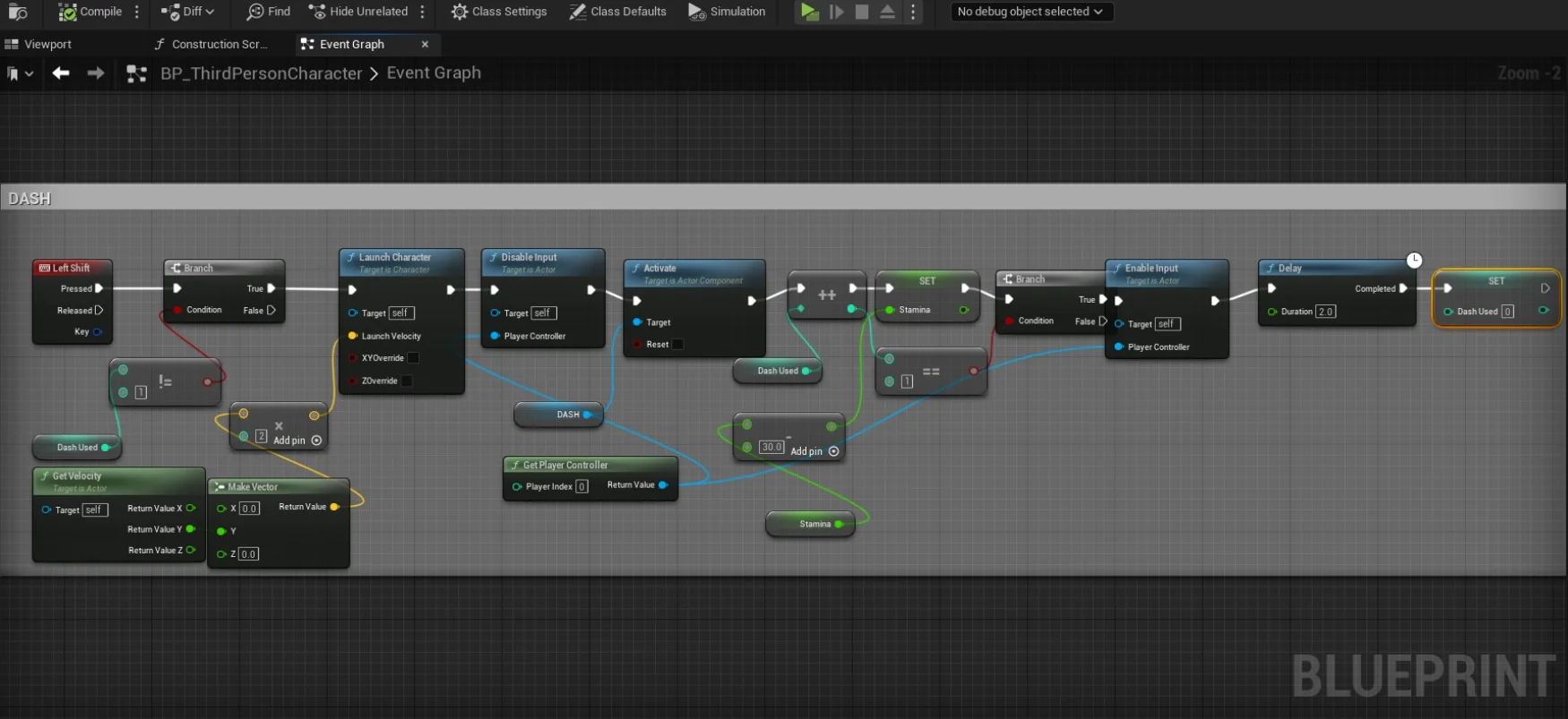Navigate forward in graph history
Screen dimensions: 1568x719
[96, 73]
